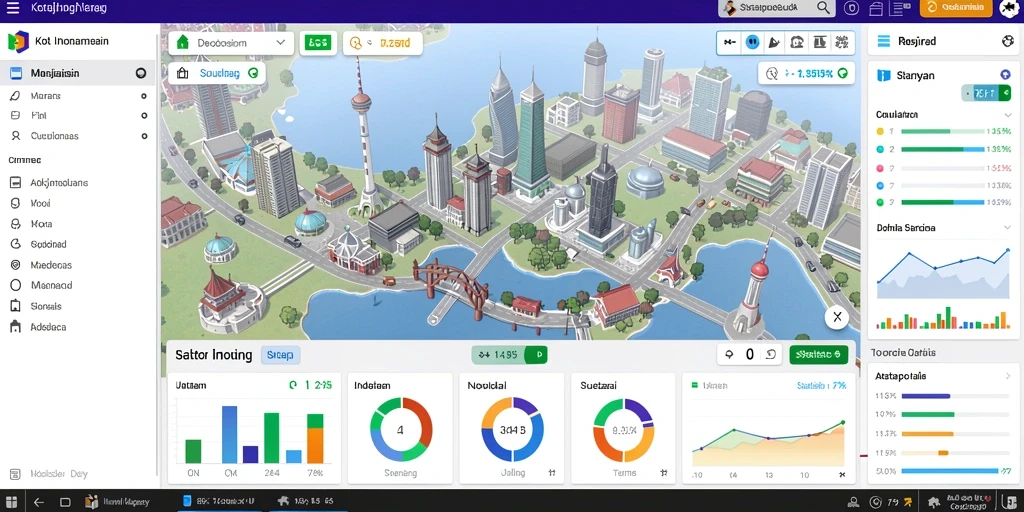The width and height of the screenshot is (1024, 512).
Task: Click the pin icon left of the 0 counter
Action: tap(729, 355)
